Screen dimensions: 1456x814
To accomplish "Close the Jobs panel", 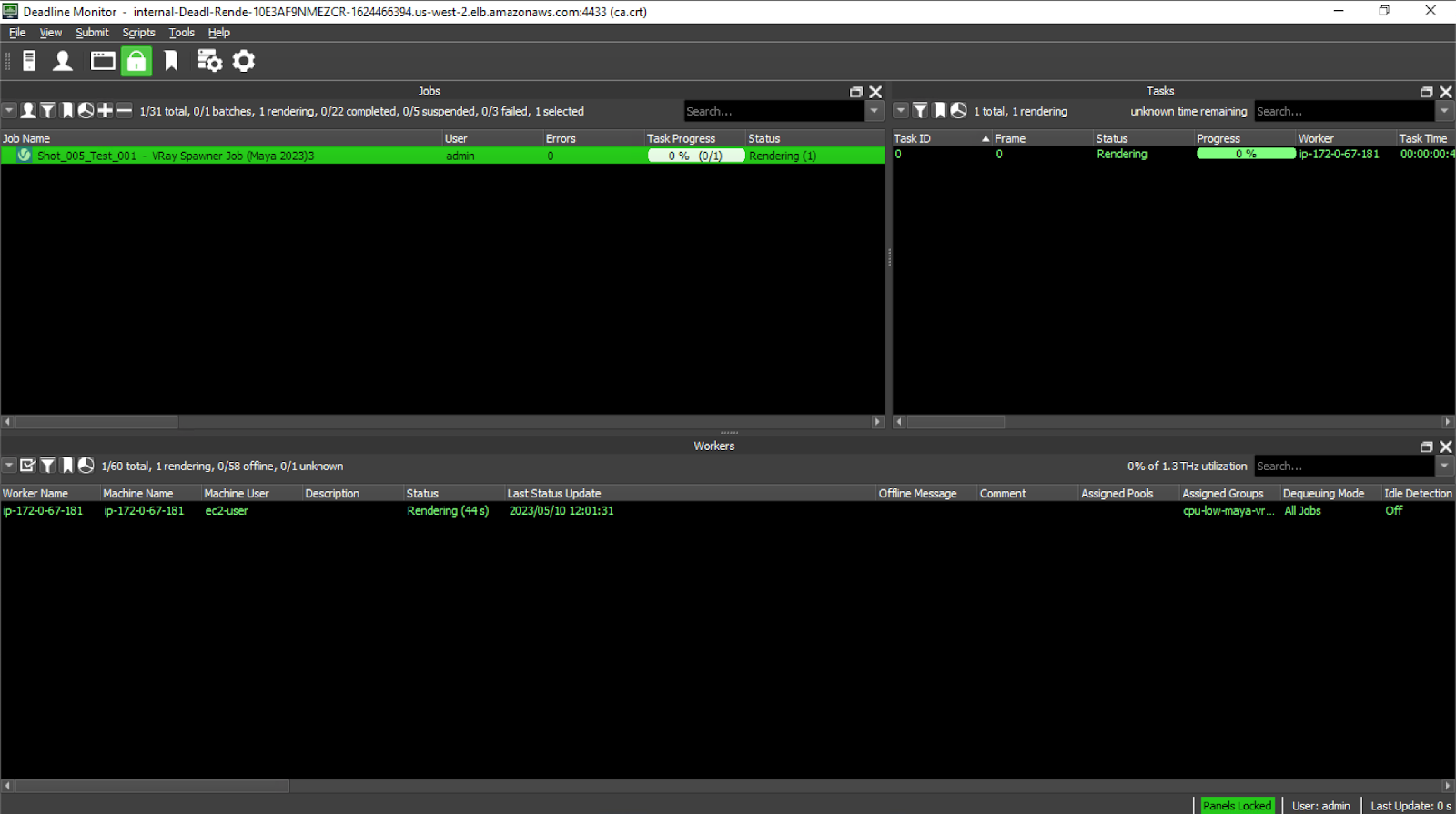I will point(875,92).
